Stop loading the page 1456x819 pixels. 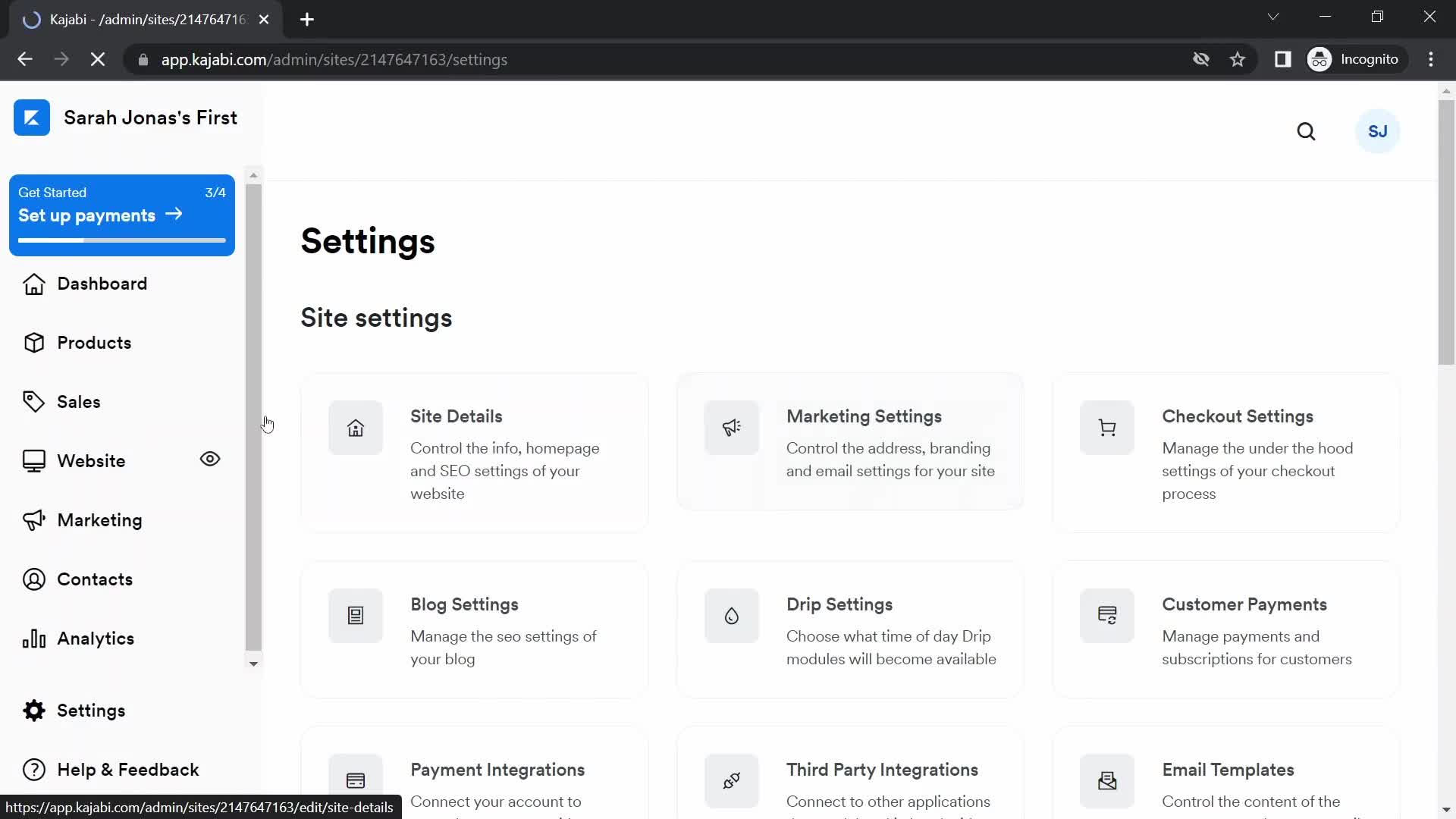[98, 59]
